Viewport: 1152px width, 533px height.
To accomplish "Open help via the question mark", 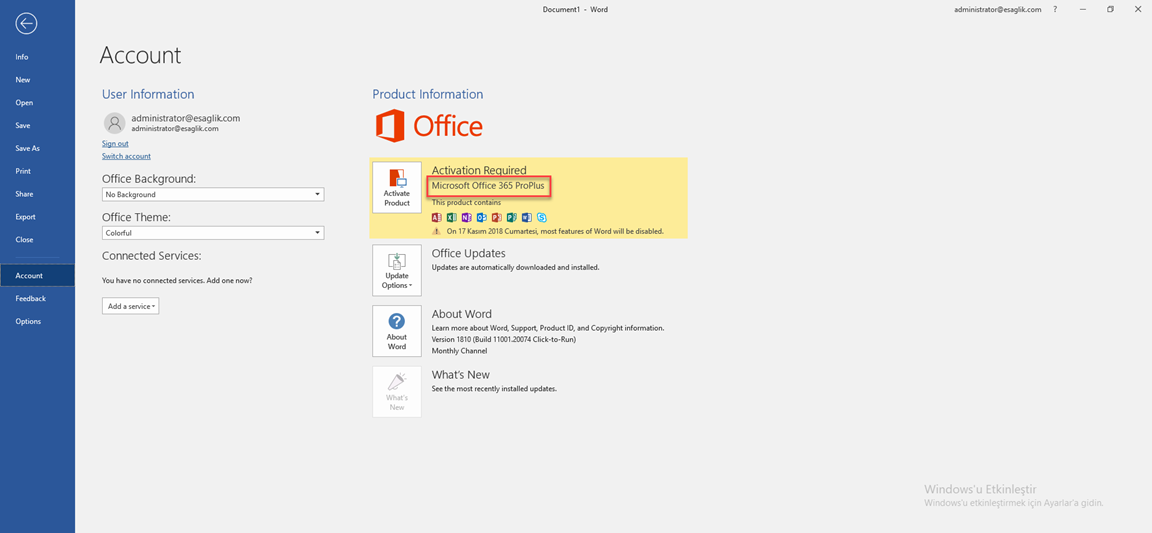I will (x=1055, y=10).
